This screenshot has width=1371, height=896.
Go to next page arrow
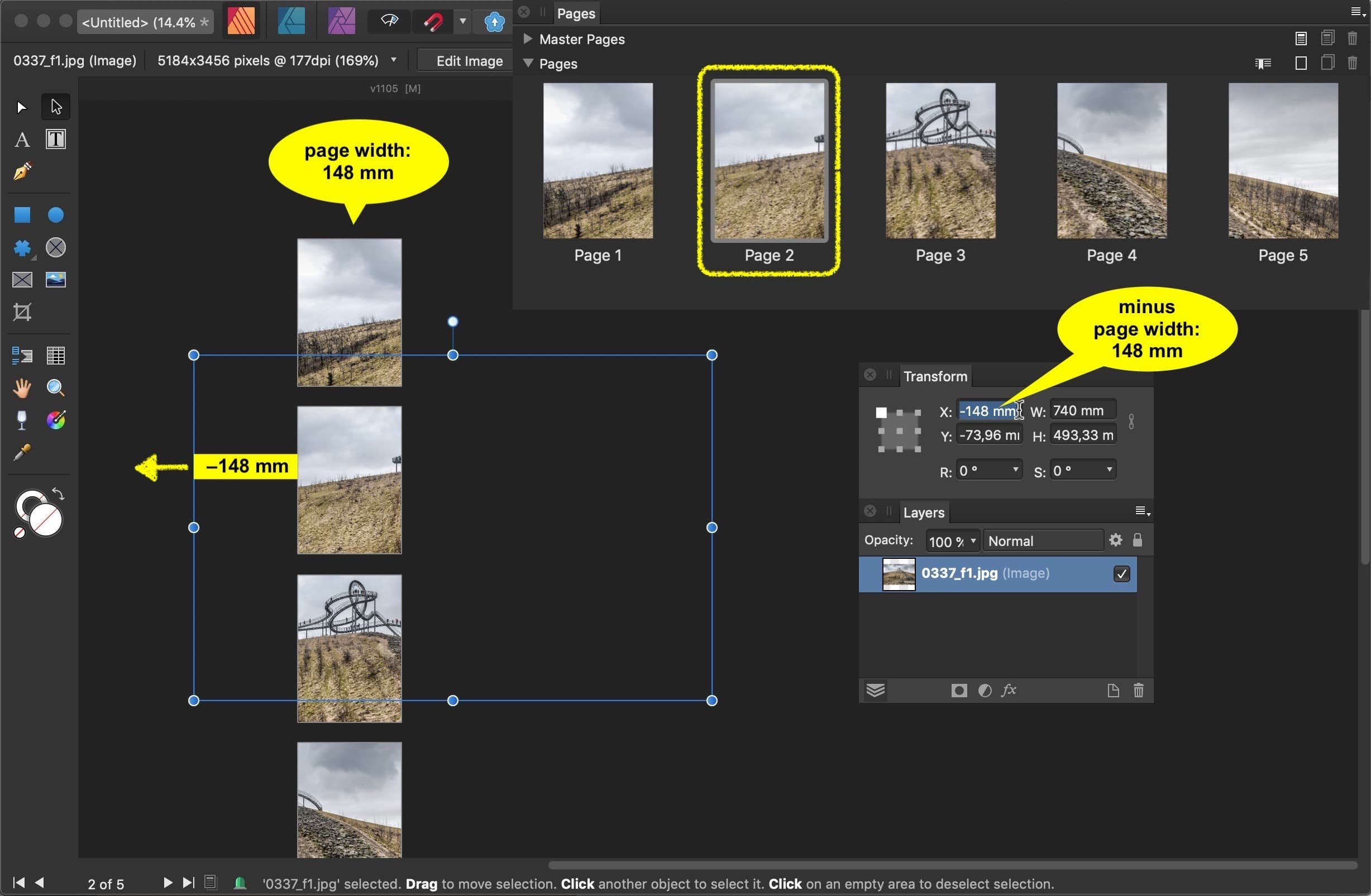pos(168,883)
